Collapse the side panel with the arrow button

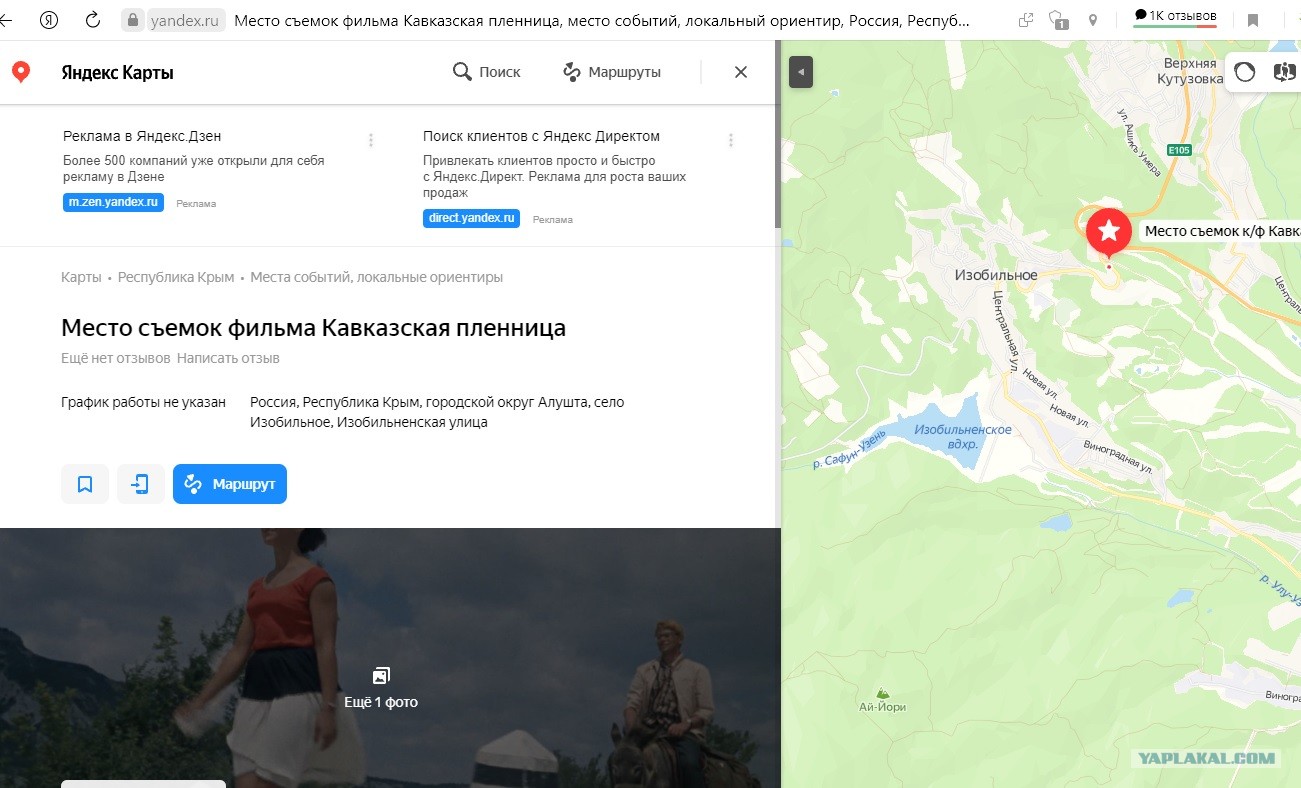click(800, 72)
